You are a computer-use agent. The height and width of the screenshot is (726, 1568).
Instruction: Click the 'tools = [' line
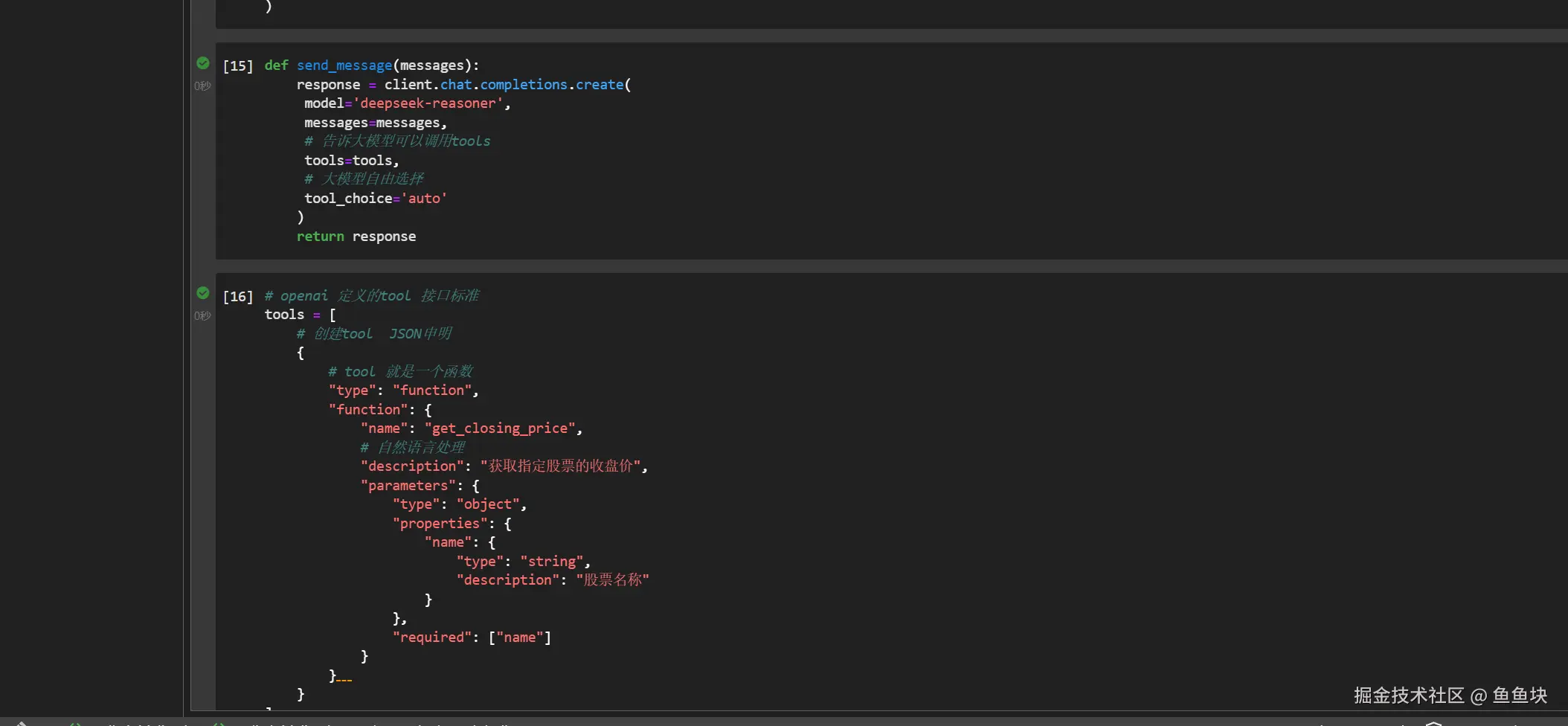301,315
